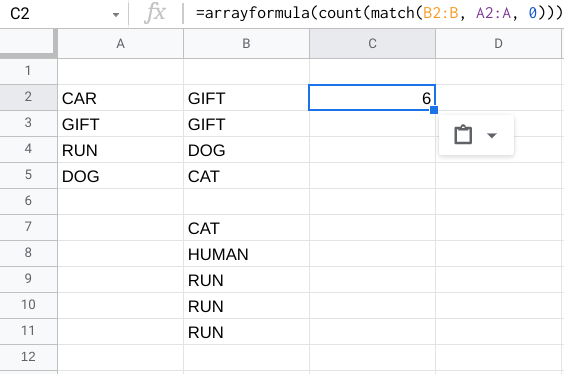Select cell C2 showing 6
The height and width of the screenshot is (374, 564).
pos(372,97)
